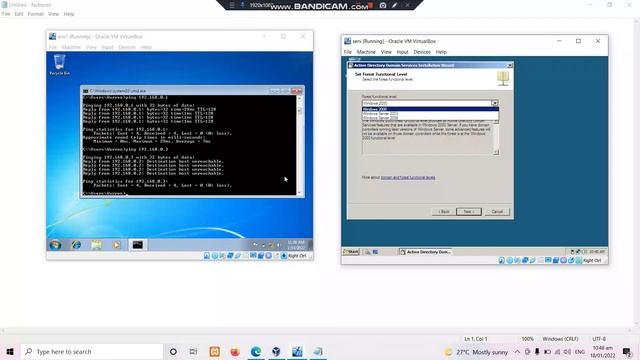Click the Bandicam screenshot camera icon
Viewport: 640px width, 360px height.
383,5
